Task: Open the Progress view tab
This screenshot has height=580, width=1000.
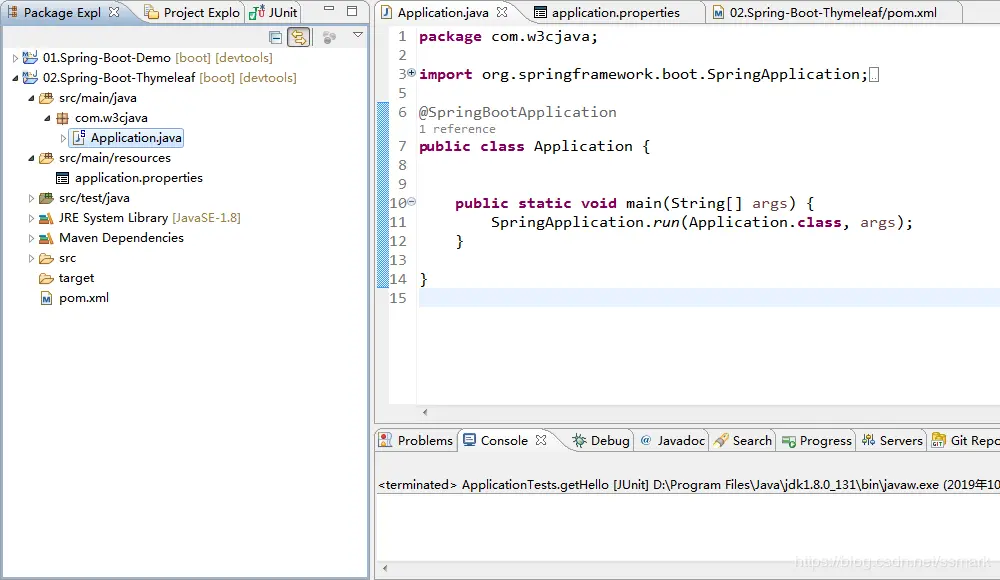Action: 817,440
